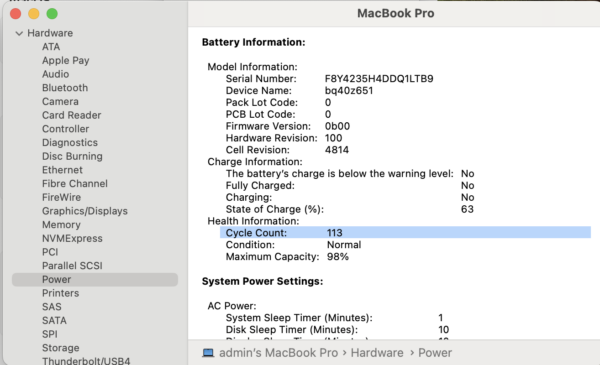Viewport: 600px width, 365px height.
Task: Select SPI in the sidebar
Action: click(x=50, y=334)
